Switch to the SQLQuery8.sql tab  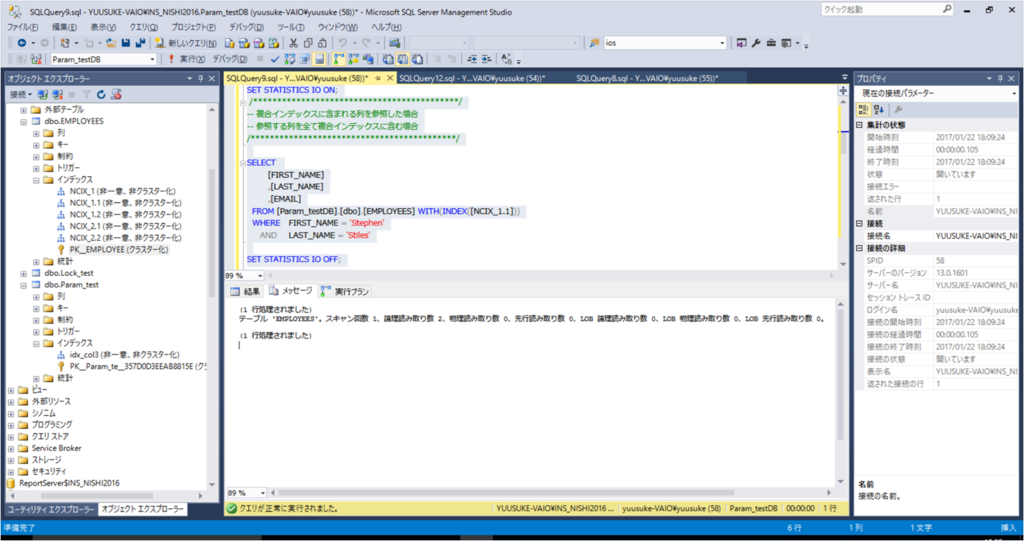pos(647,78)
